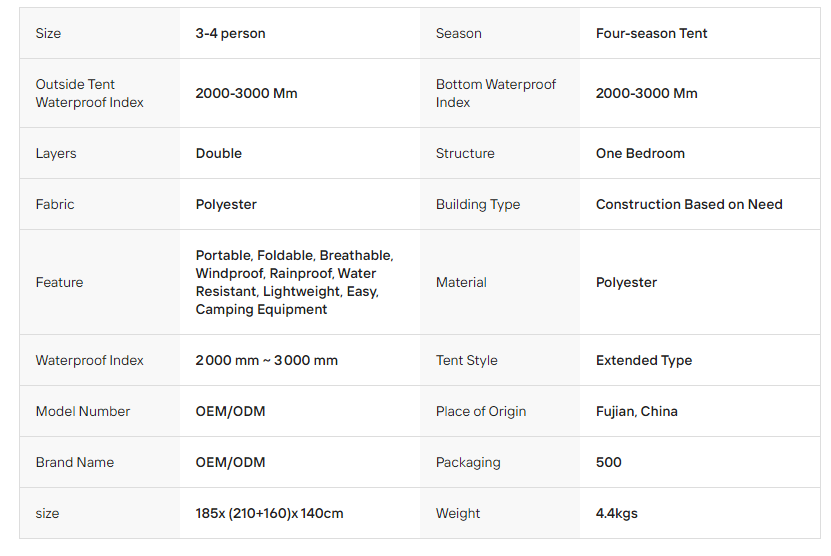Click the 'One Bedroom' structure value
The image size is (831, 556).
click(640, 153)
